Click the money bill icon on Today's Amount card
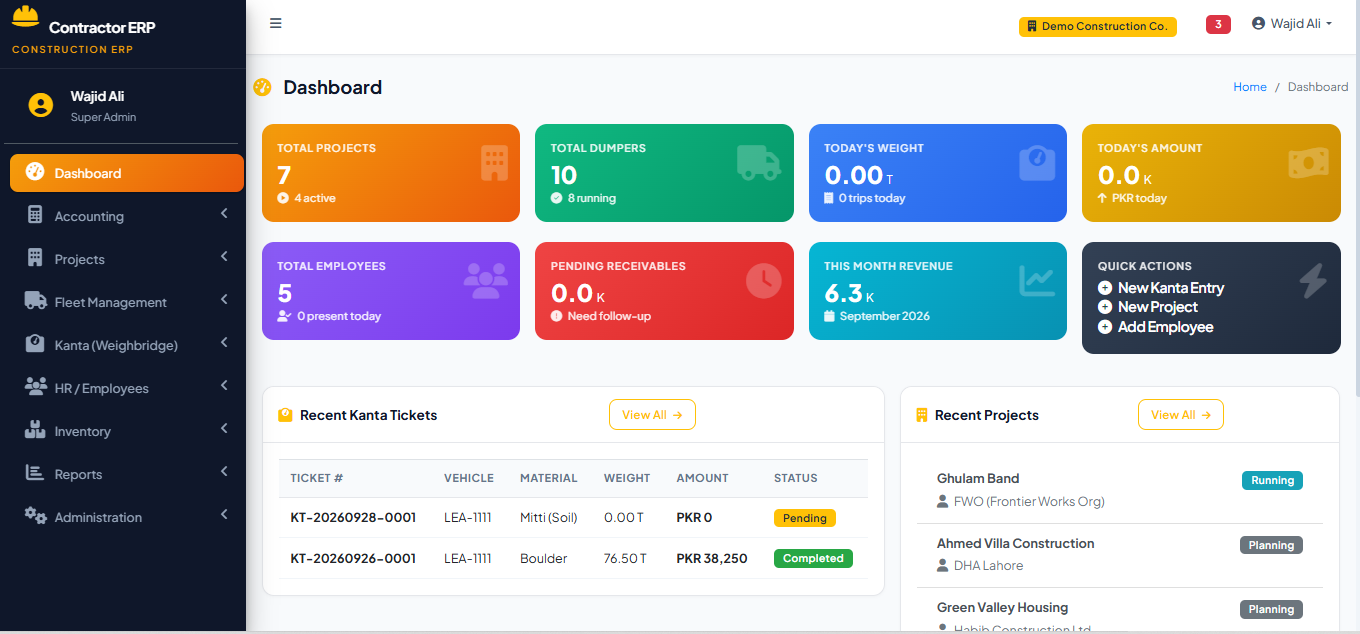1360x634 pixels. [1308, 163]
